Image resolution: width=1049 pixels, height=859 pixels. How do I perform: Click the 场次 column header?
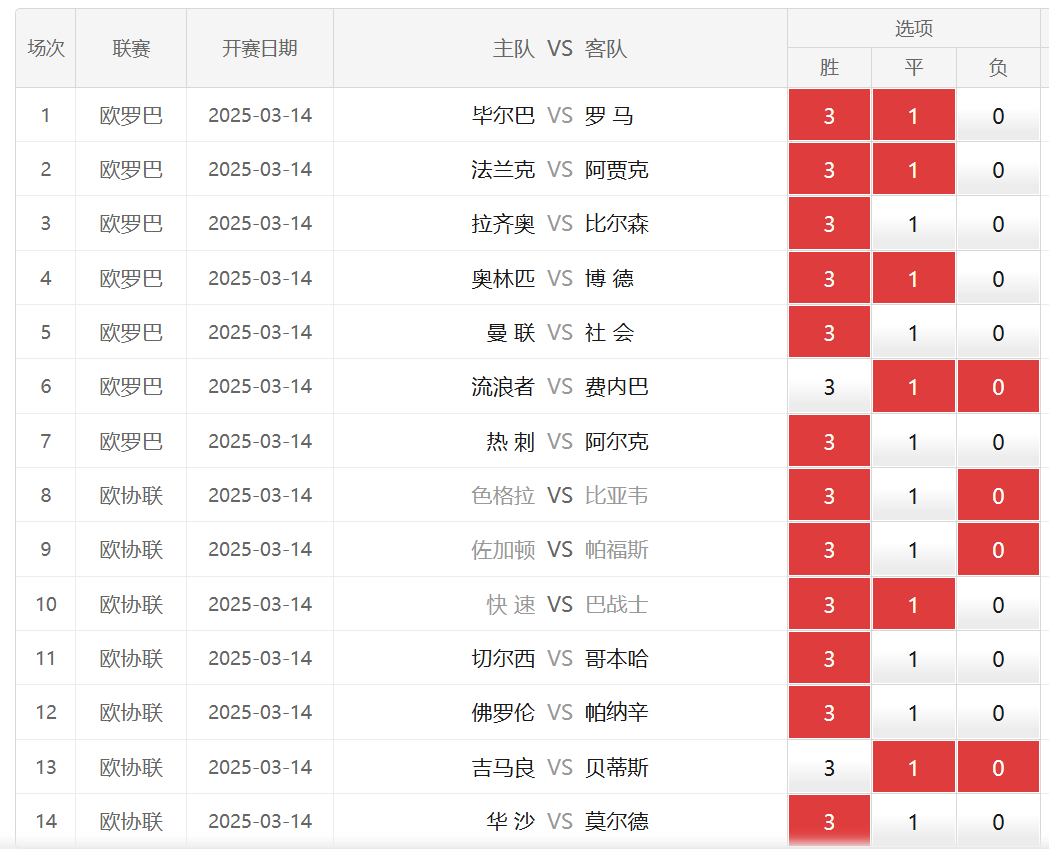tap(45, 48)
